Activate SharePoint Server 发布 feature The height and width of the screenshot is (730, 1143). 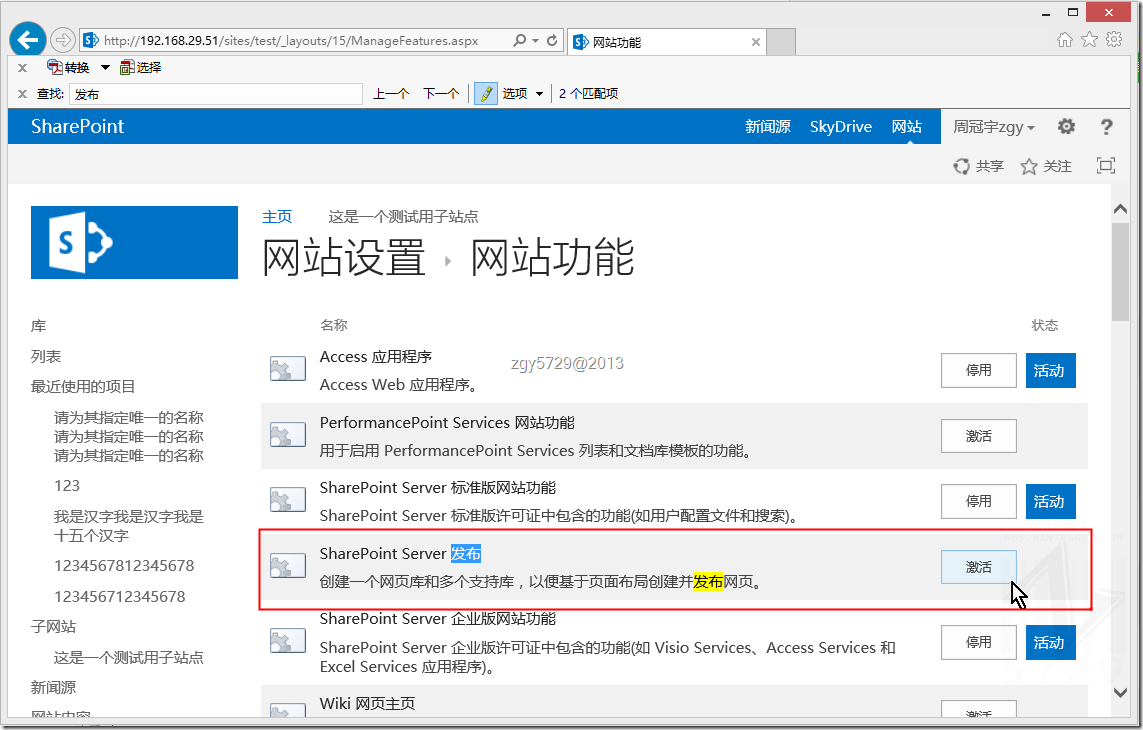click(978, 567)
